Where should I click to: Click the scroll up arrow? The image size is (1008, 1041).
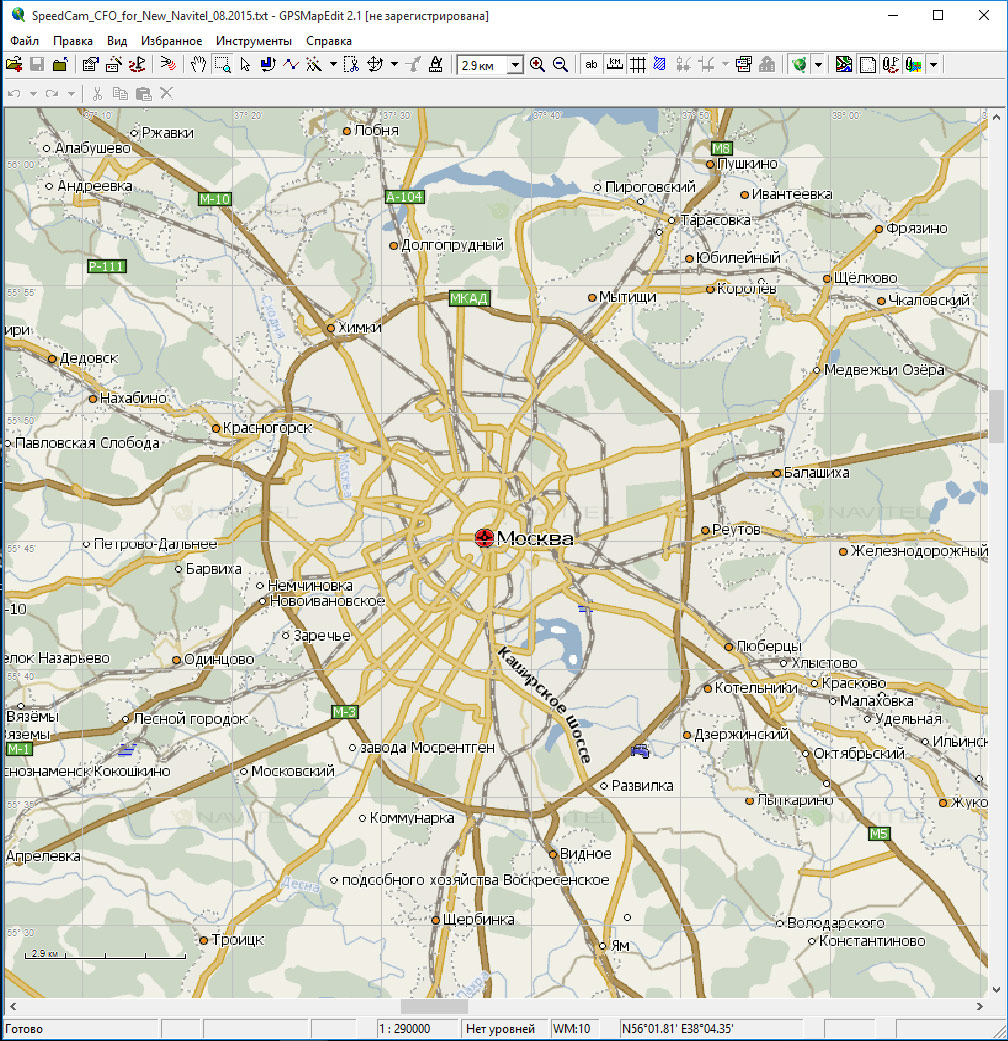(x=996, y=117)
